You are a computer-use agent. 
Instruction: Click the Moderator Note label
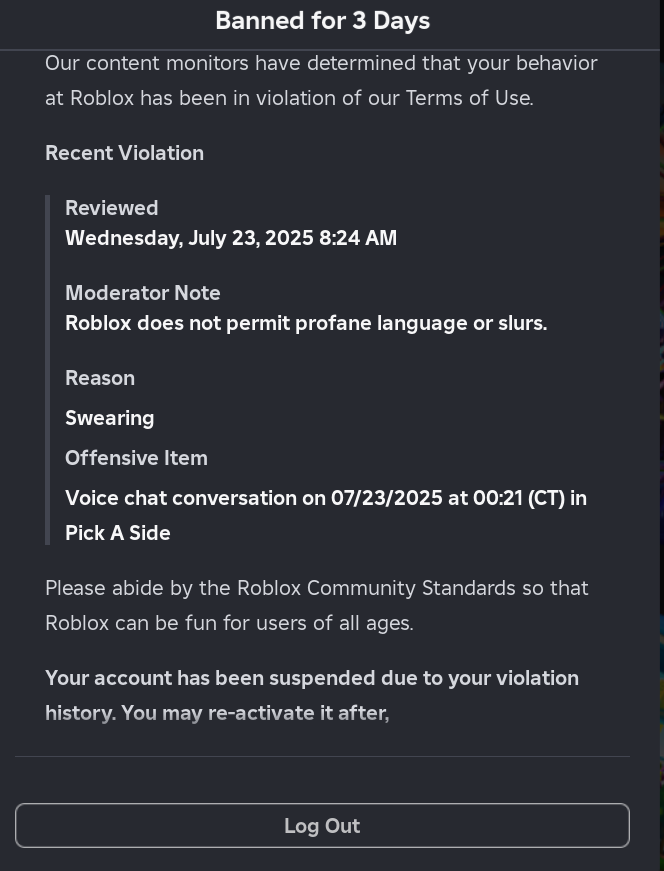coord(143,293)
